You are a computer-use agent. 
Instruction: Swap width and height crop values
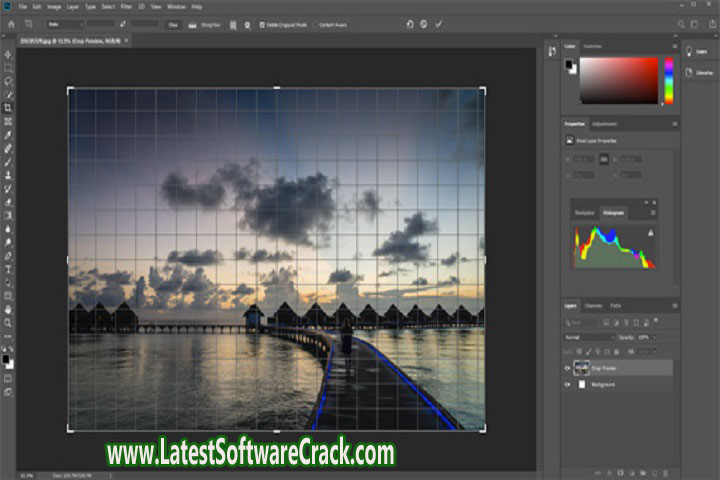[x=123, y=24]
